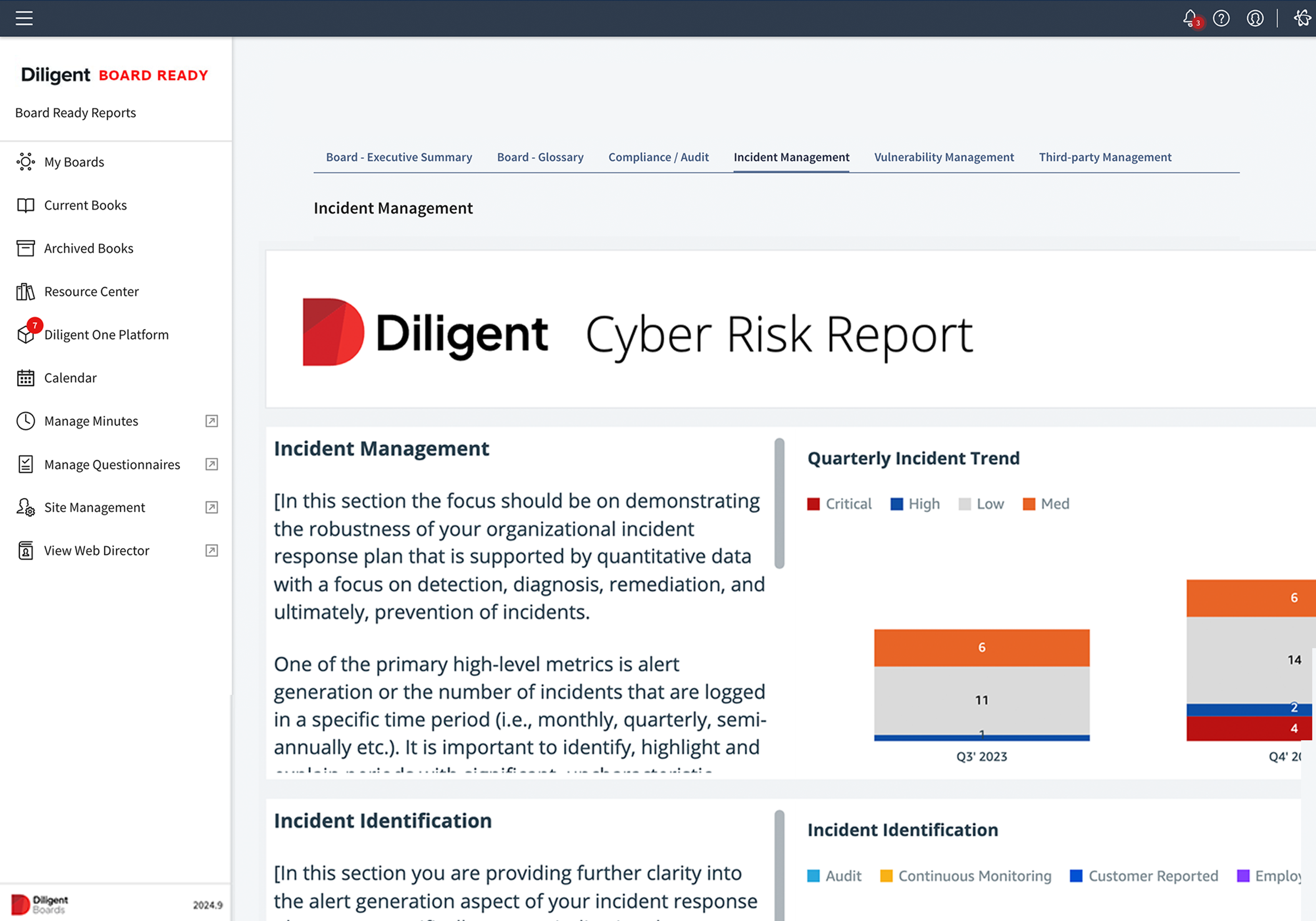Viewport: 1316px width, 921px height.
Task: Click the Diligent Board Ready logo
Action: pyautogui.click(x=114, y=75)
